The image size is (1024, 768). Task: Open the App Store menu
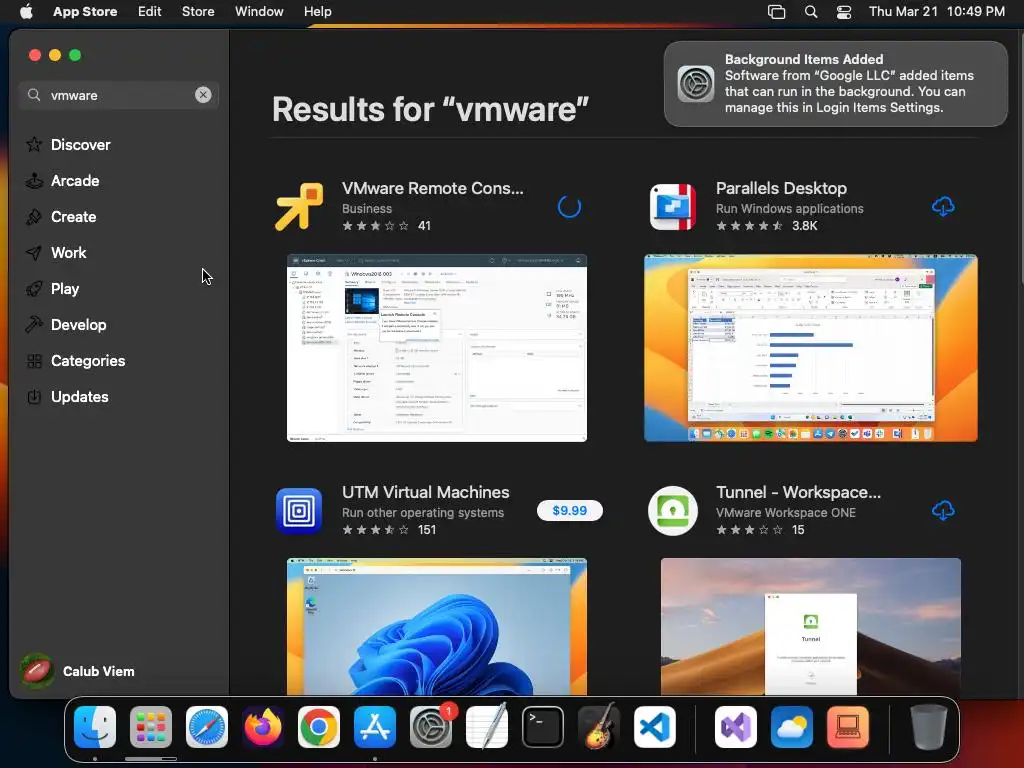[85, 12]
